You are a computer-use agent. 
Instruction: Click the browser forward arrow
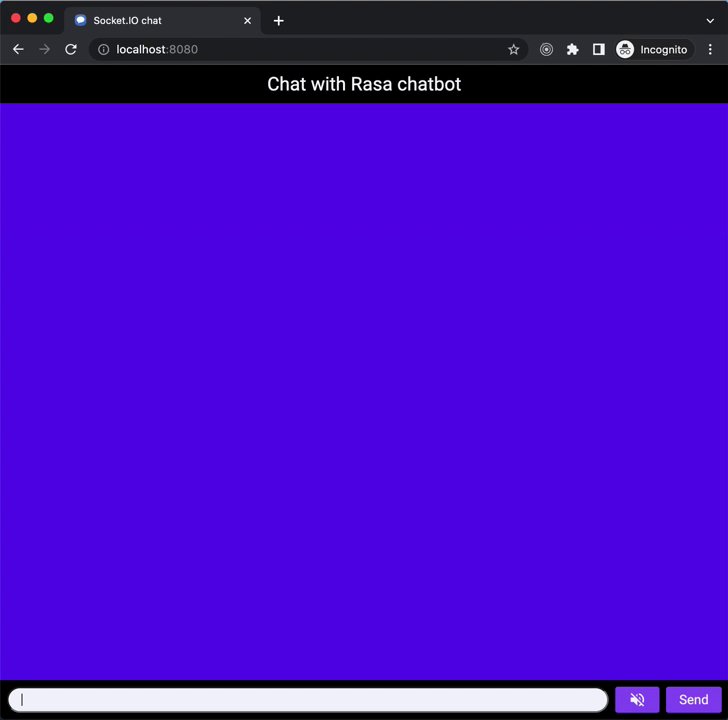[45, 49]
